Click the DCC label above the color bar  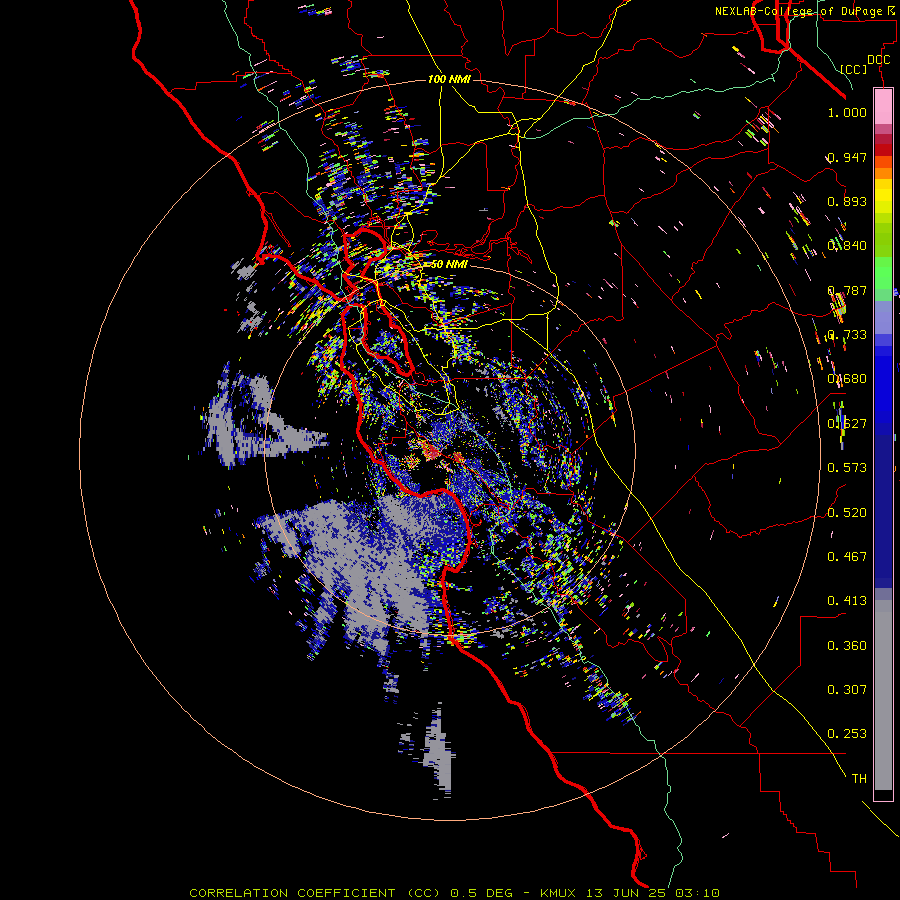(x=878, y=60)
